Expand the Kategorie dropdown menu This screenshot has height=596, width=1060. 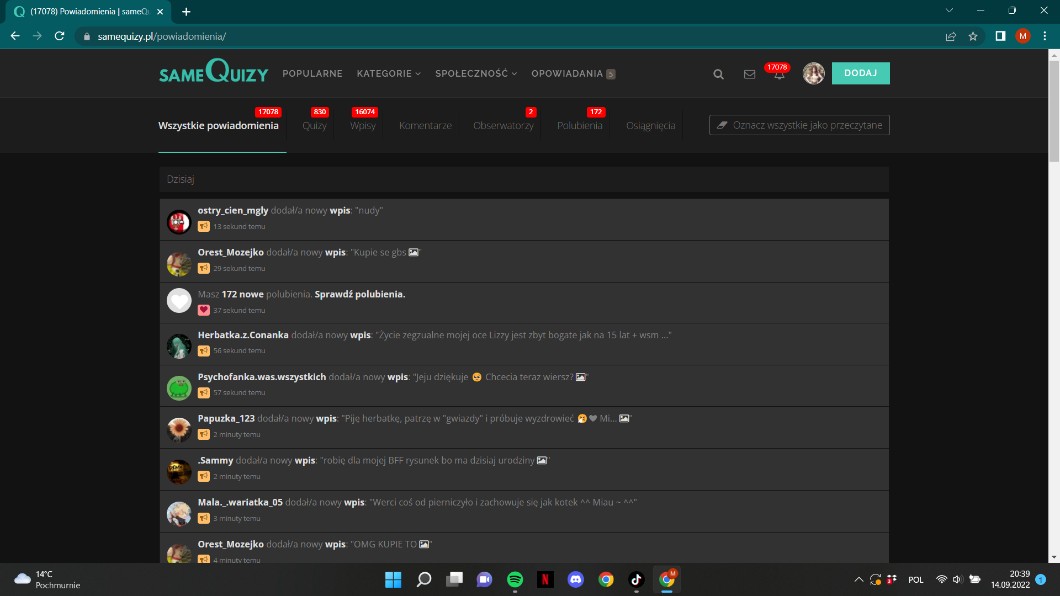coord(388,74)
